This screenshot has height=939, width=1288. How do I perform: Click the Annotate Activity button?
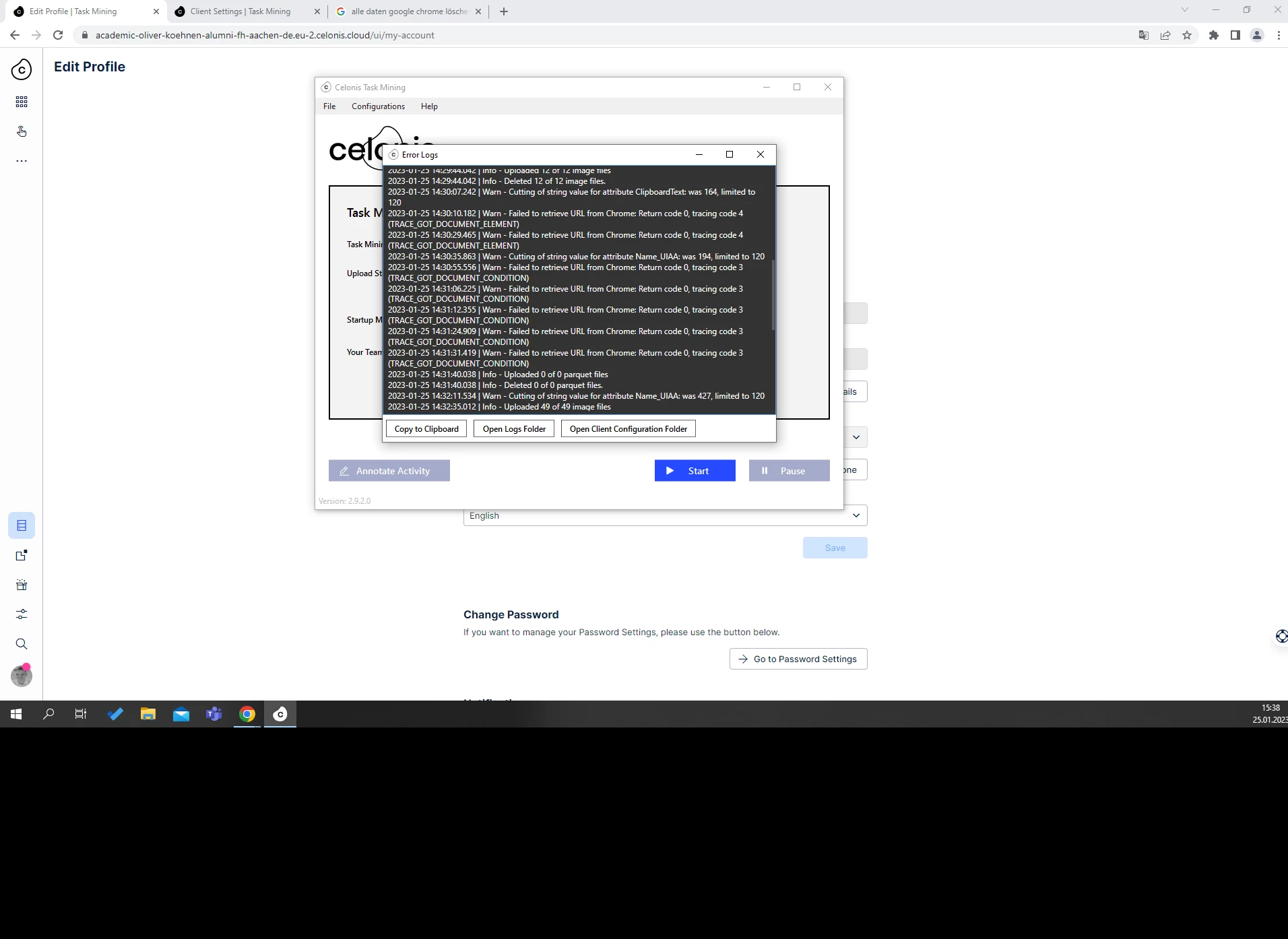click(x=389, y=471)
